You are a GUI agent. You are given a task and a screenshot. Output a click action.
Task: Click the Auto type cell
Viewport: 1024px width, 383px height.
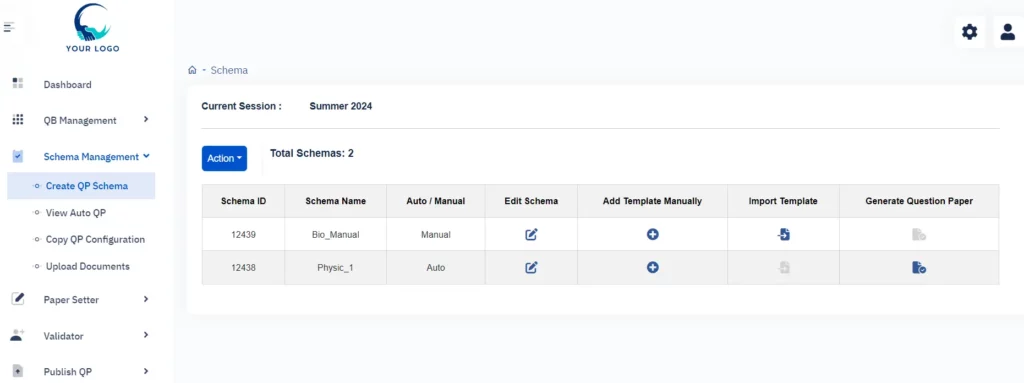pos(436,267)
